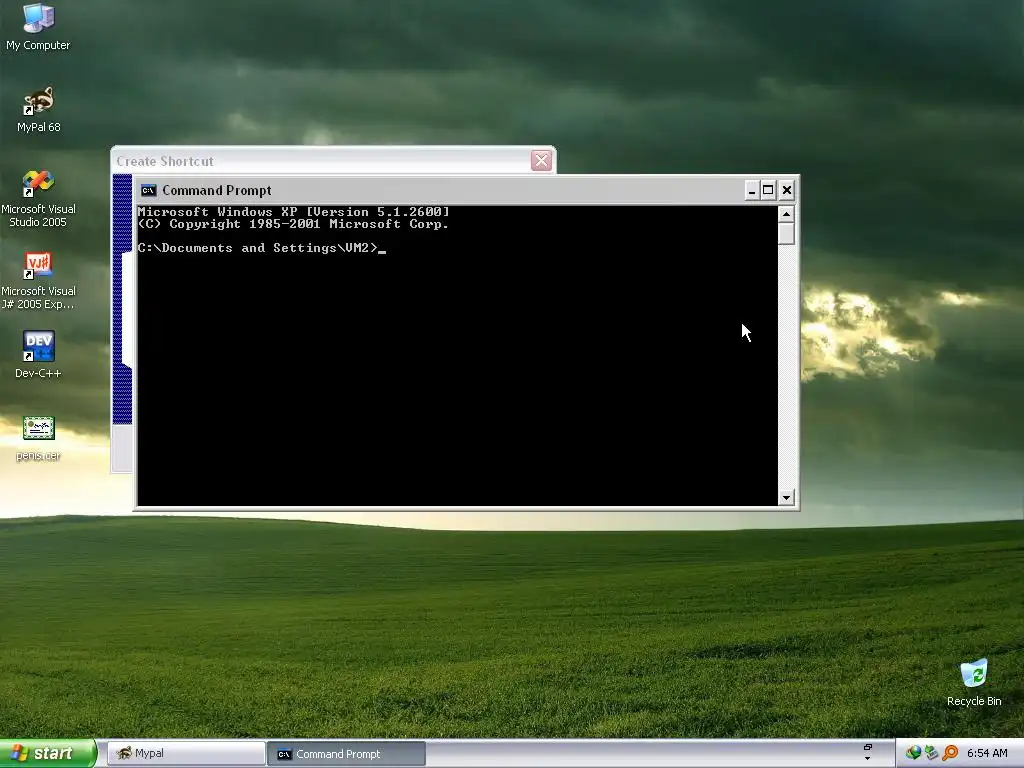The image size is (1024, 768).
Task: Click the globe network tray icon
Action: (913, 753)
